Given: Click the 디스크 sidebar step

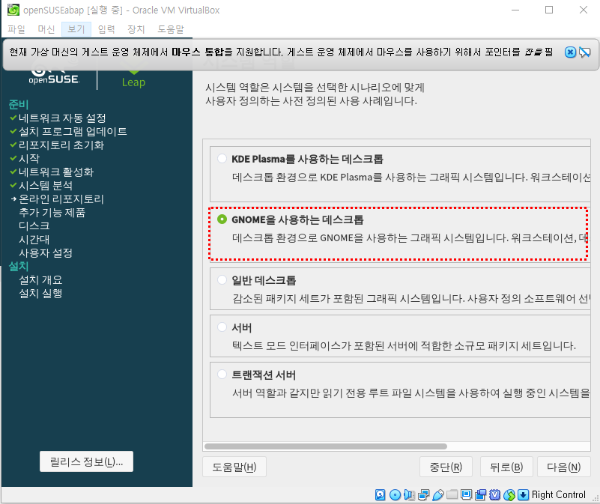Looking at the screenshot, I should [x=34, y=226].
